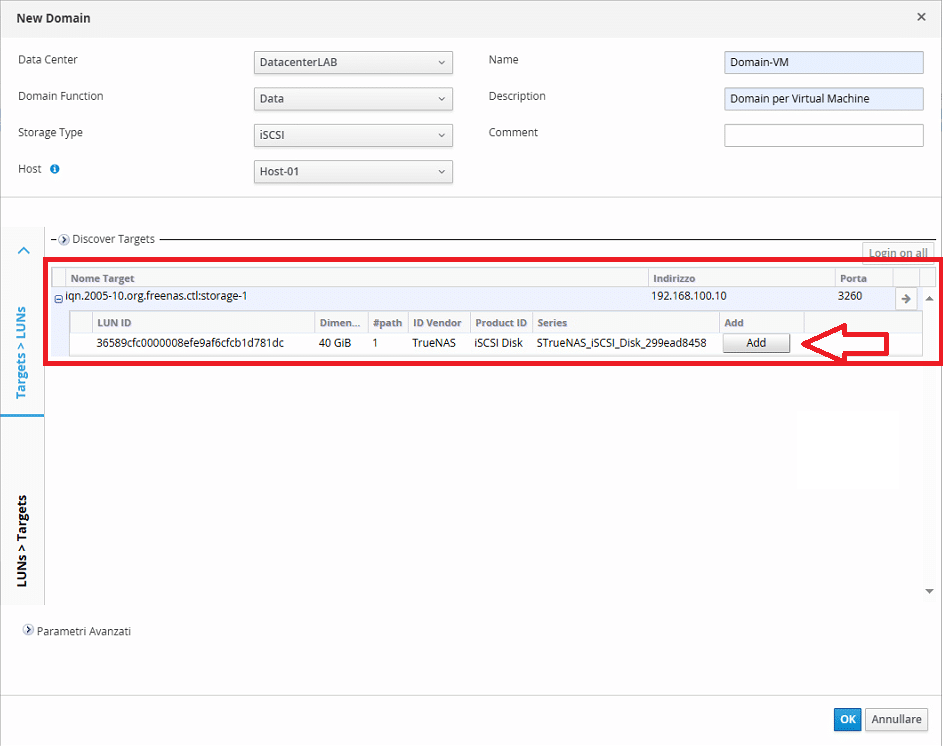943x746 pixels.
Task: Close the New Domain dialog
Action: [x=921, y=17]
